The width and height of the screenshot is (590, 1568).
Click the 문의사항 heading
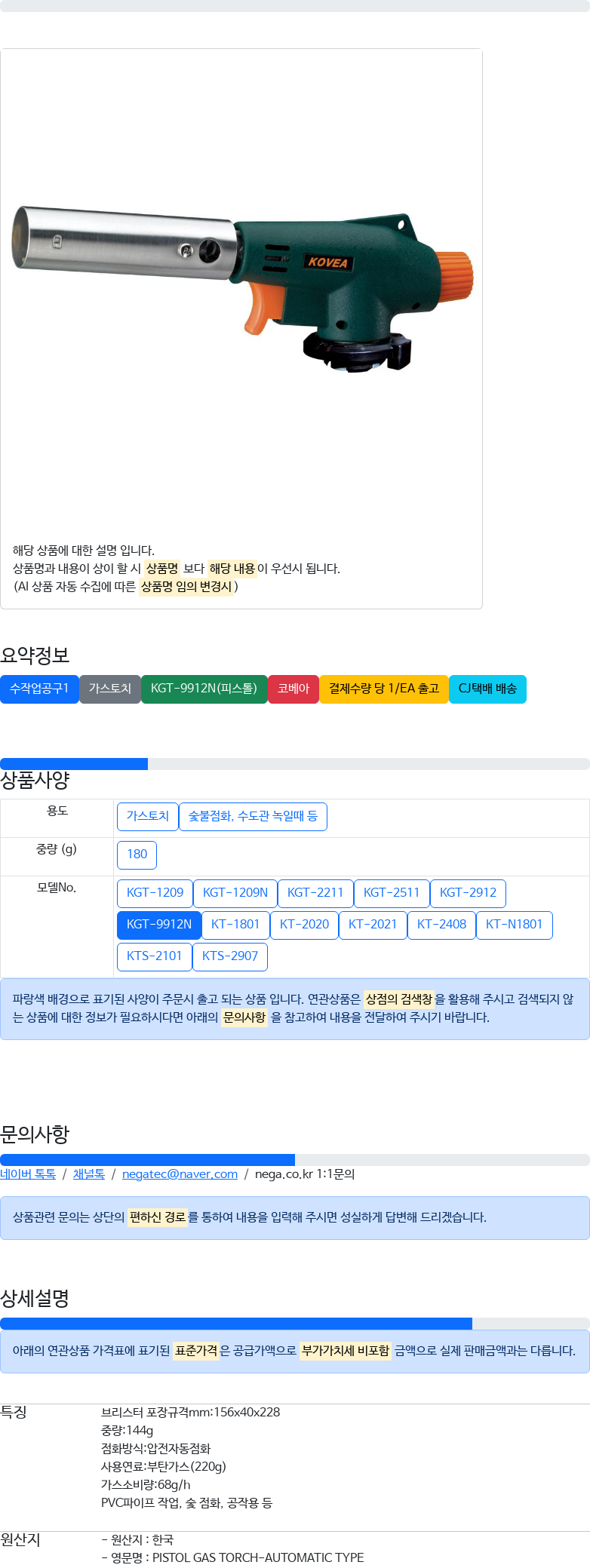pyautogui.click(x=35, y=1134)
